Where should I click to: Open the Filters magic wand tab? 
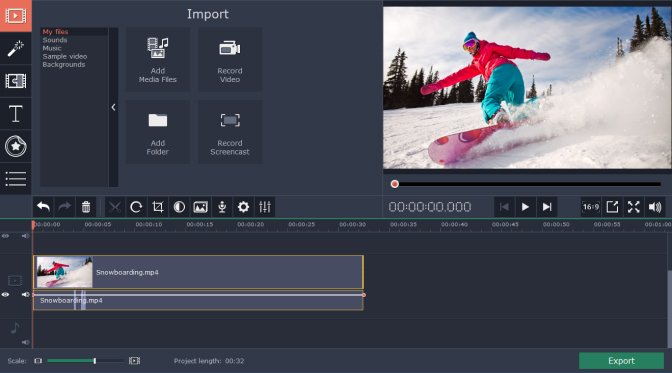(15, 48)
